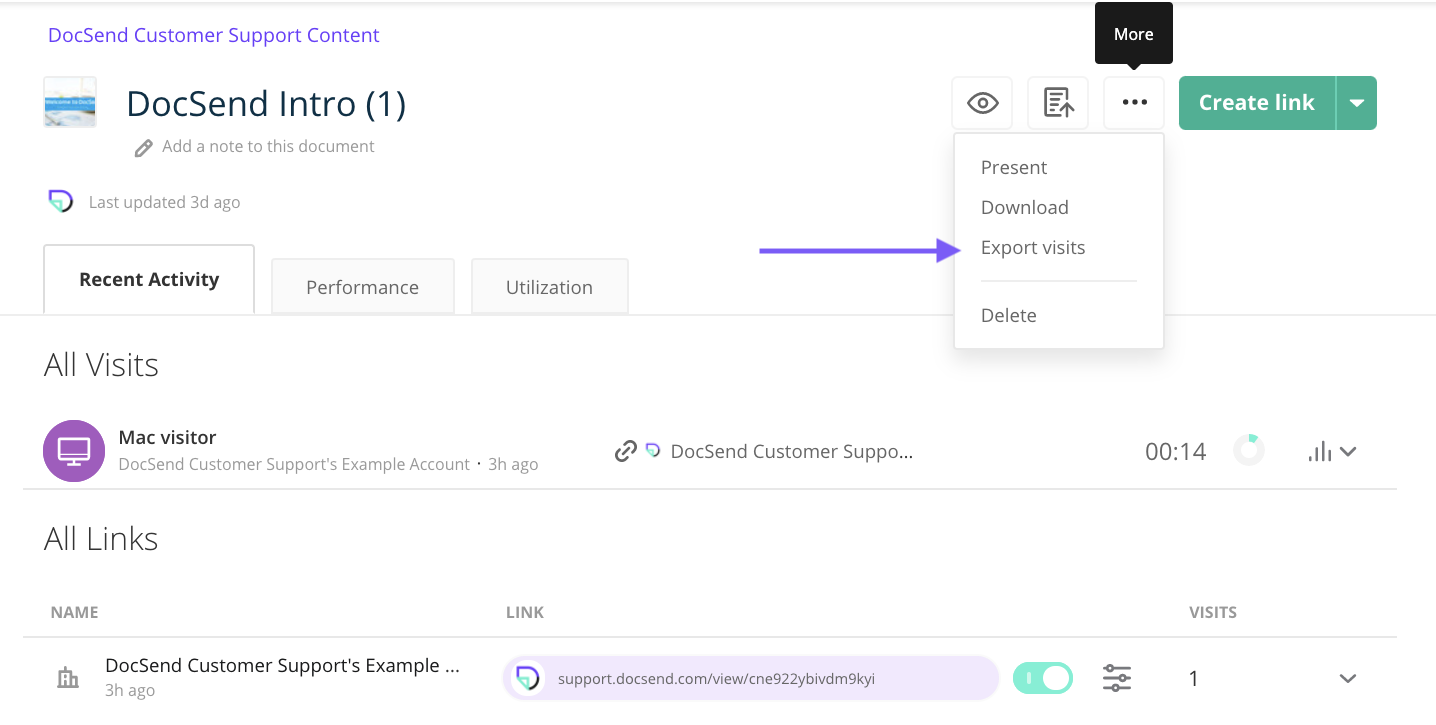Click the document thumbnail image
The width and height of the screenshot is (1436, 725).
pos(70,102)
